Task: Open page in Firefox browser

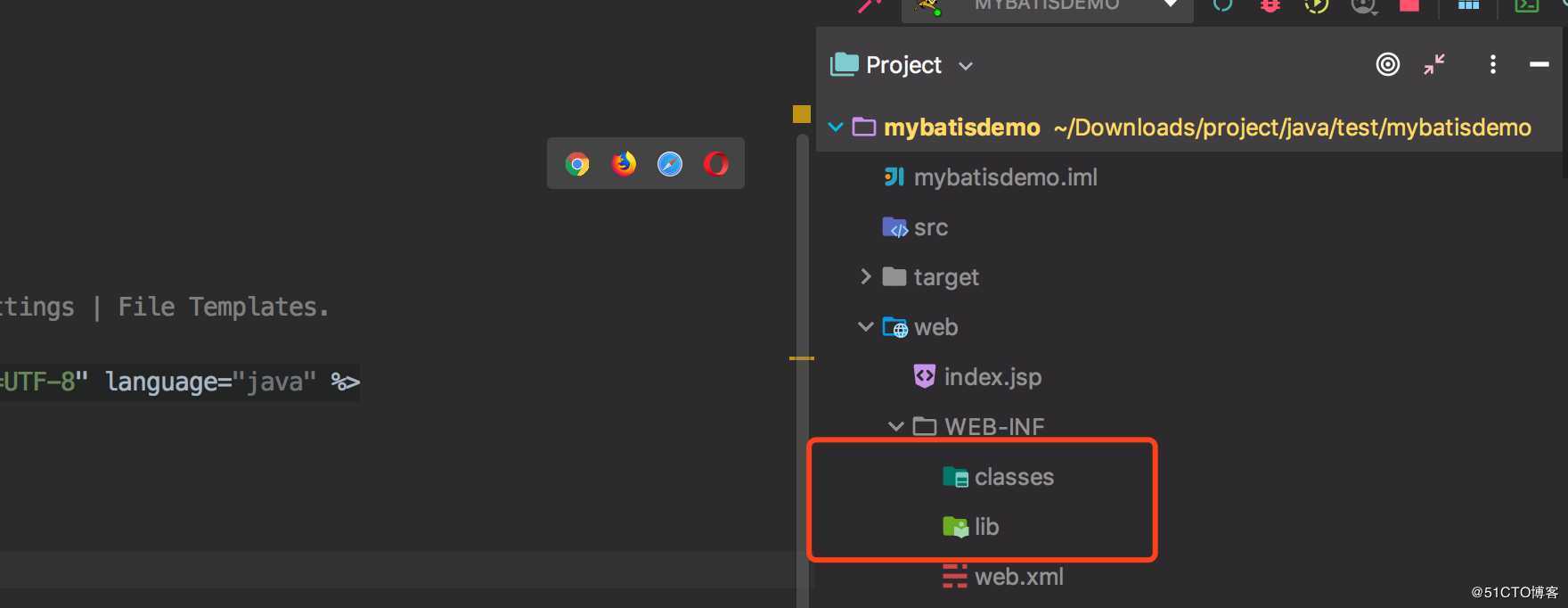Action: coord(624,164)
